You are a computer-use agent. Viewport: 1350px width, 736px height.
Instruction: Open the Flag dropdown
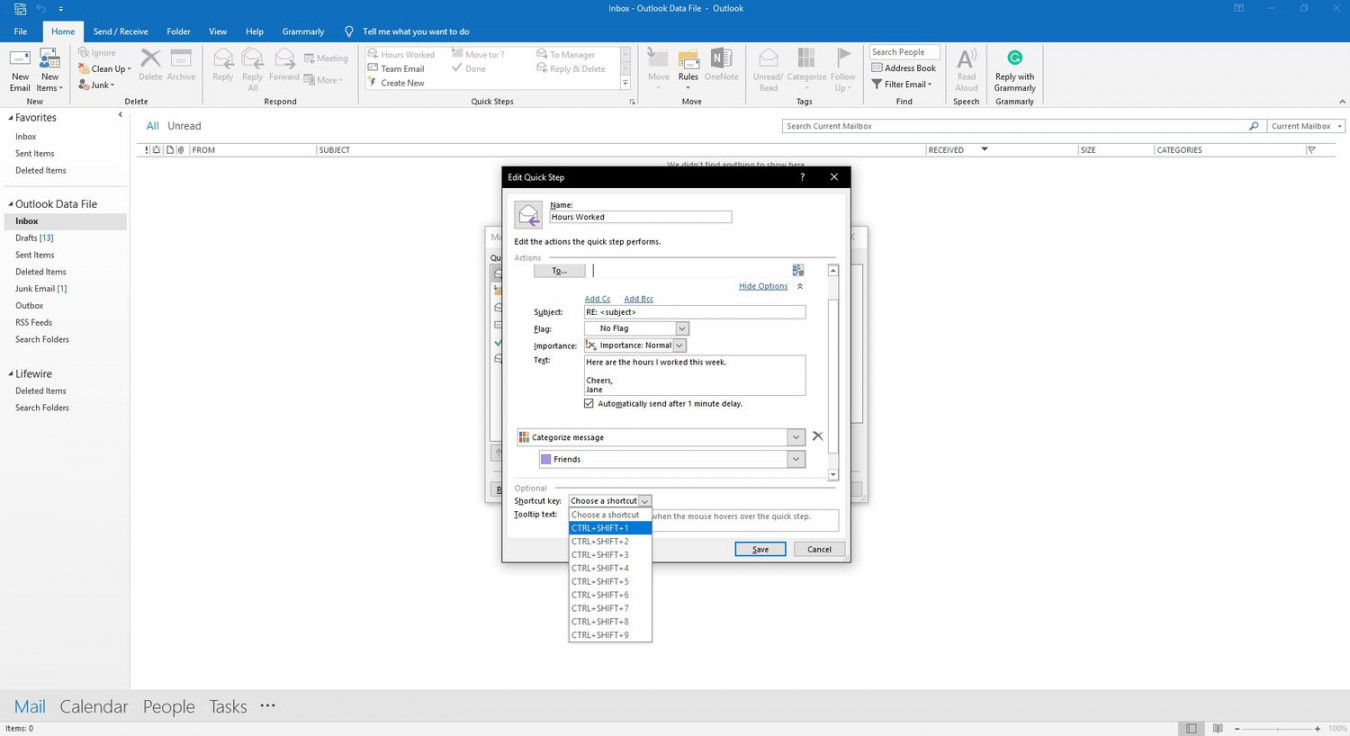(x=682, y=328)
